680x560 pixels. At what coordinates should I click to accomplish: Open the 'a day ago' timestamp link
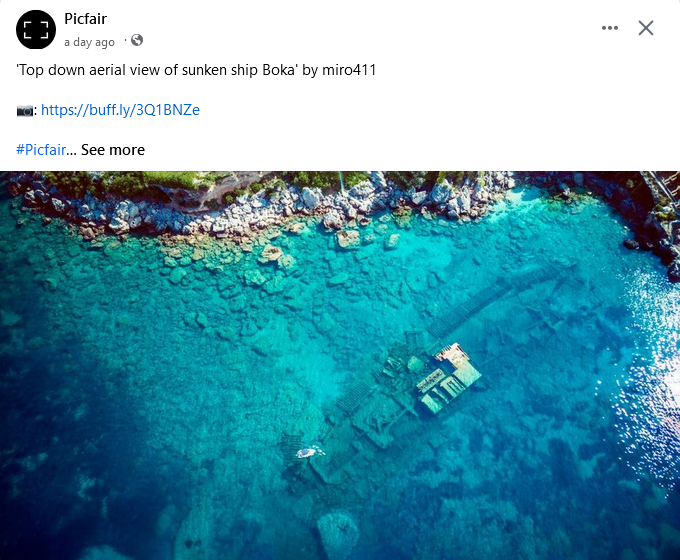[89, 42]
